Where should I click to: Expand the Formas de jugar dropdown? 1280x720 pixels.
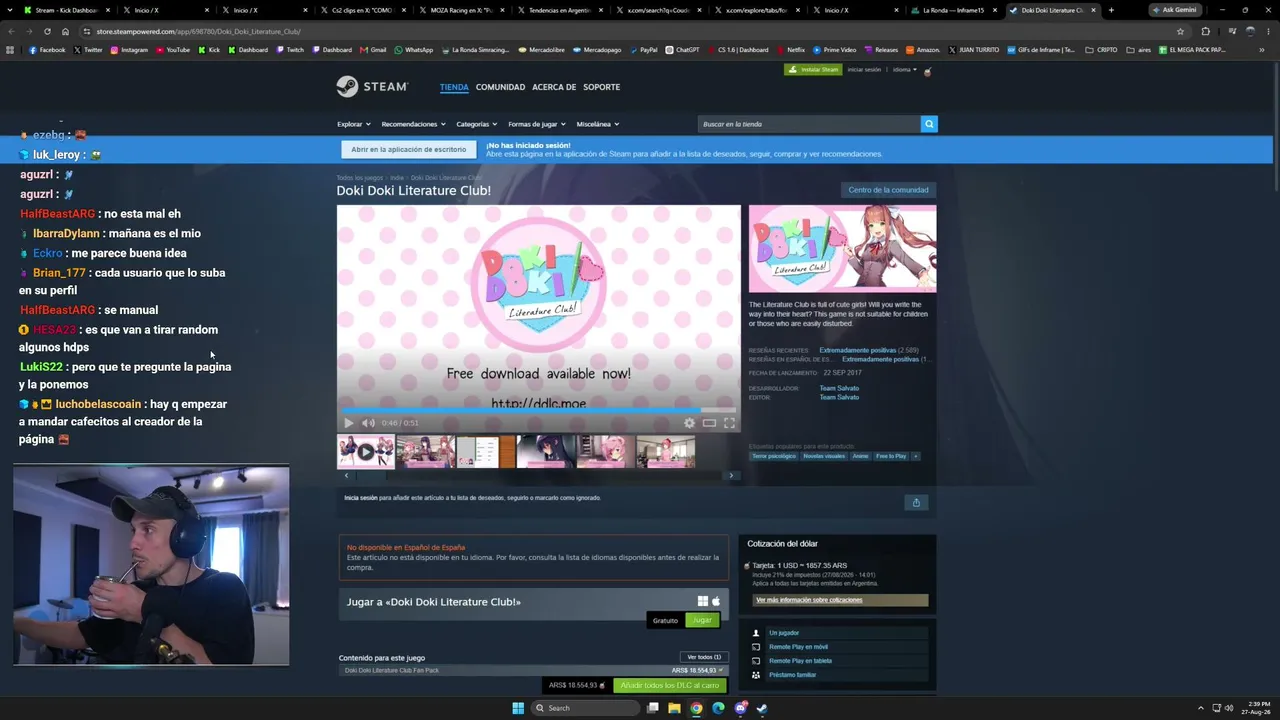click(x=537, y=124)
